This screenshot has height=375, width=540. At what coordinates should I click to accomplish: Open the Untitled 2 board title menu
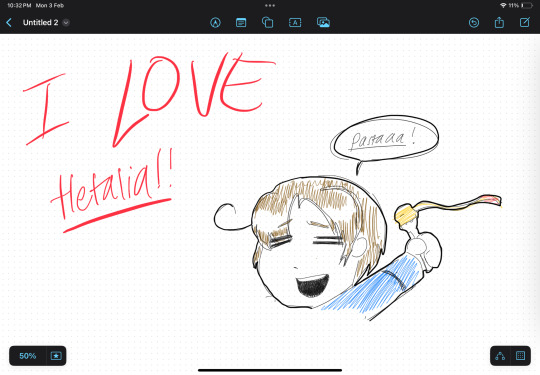tap(46, 23)
